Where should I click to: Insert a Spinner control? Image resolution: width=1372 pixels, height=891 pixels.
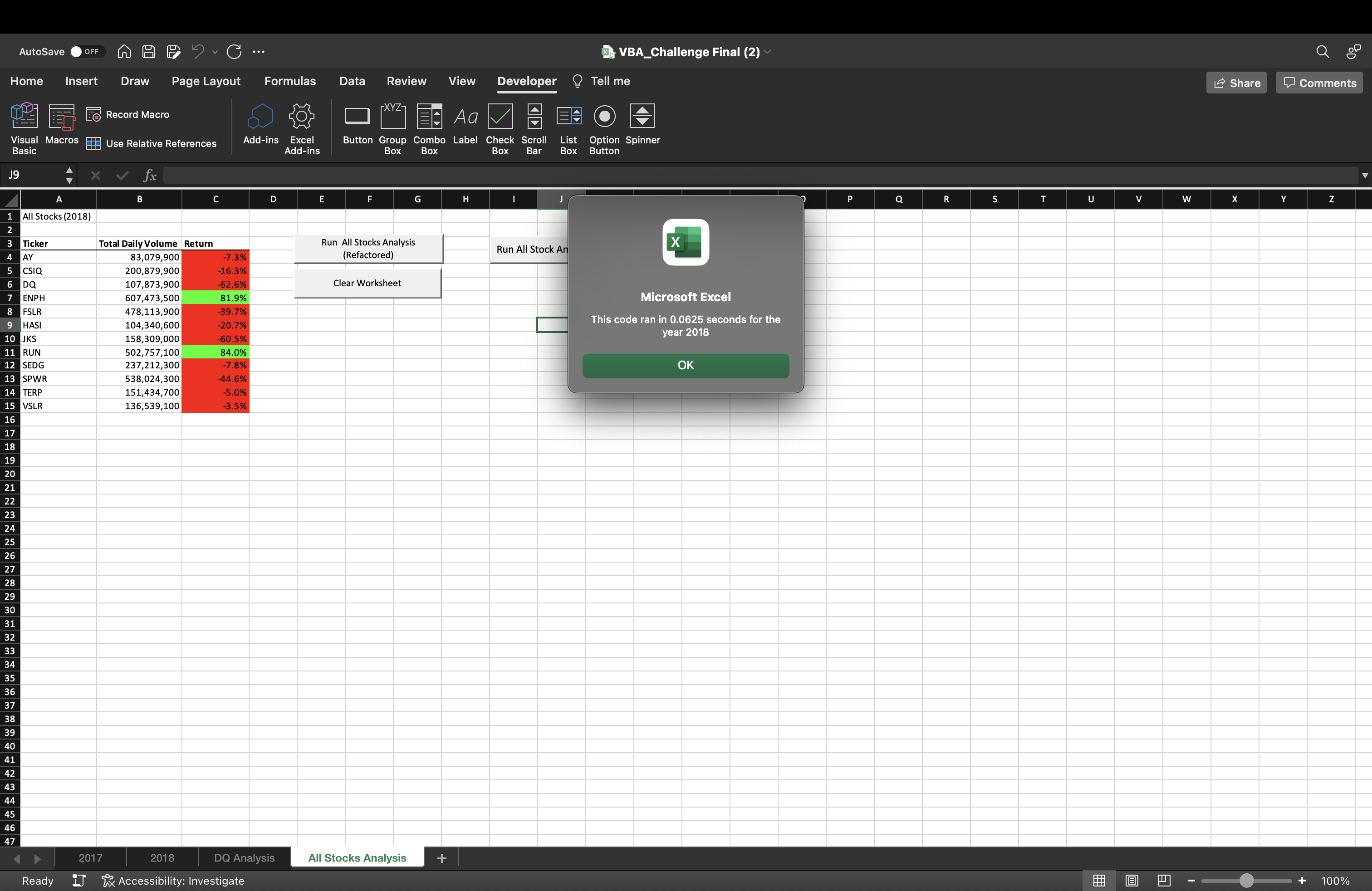642,117
